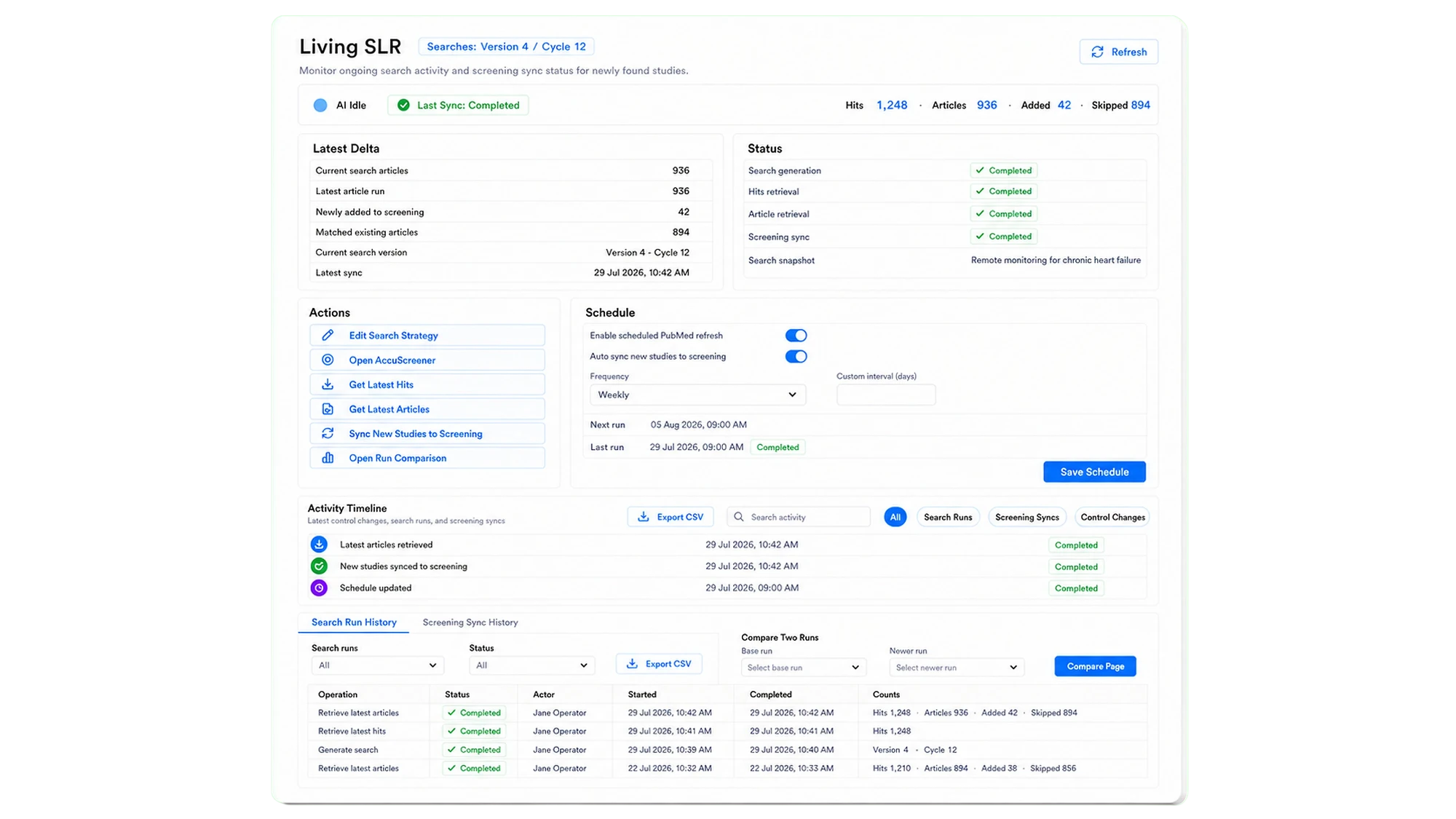Click the Custom interval (days) input field
Viewport: 1456px width, 819px height.
(x=886, y=395)
